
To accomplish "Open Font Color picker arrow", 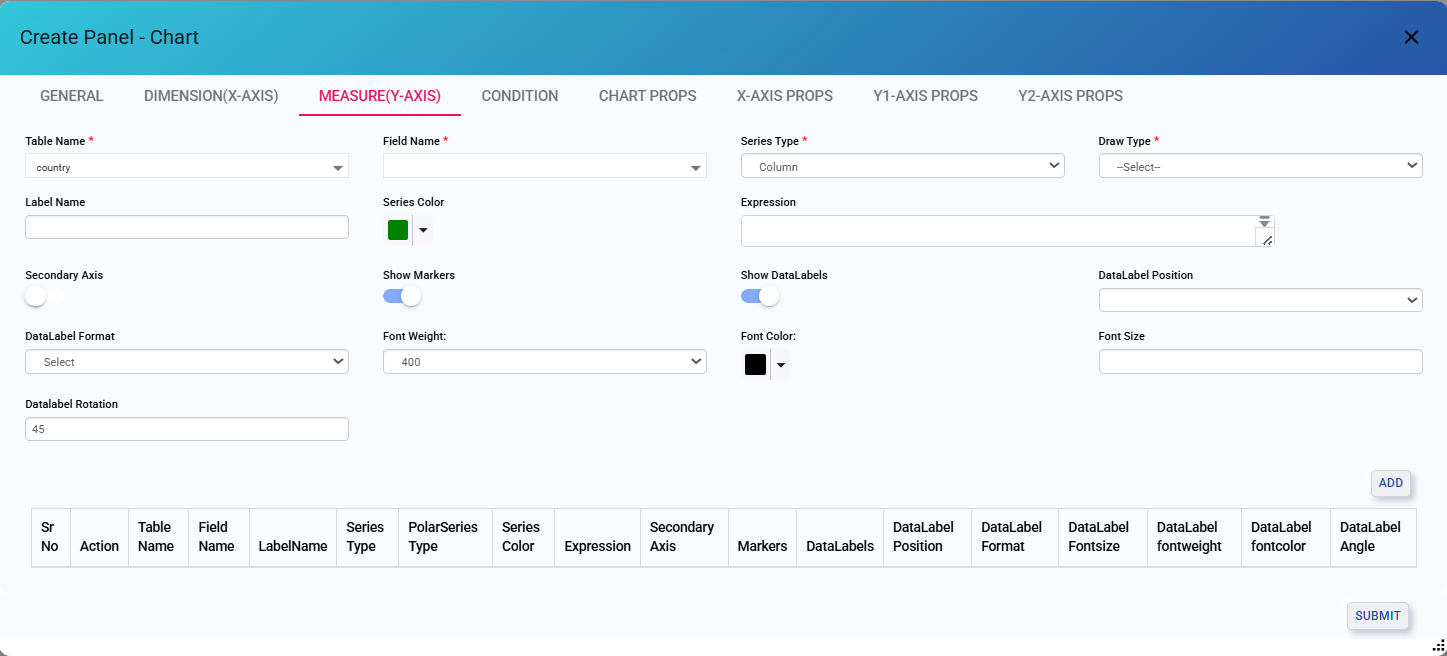I will (x=781, y=365).
